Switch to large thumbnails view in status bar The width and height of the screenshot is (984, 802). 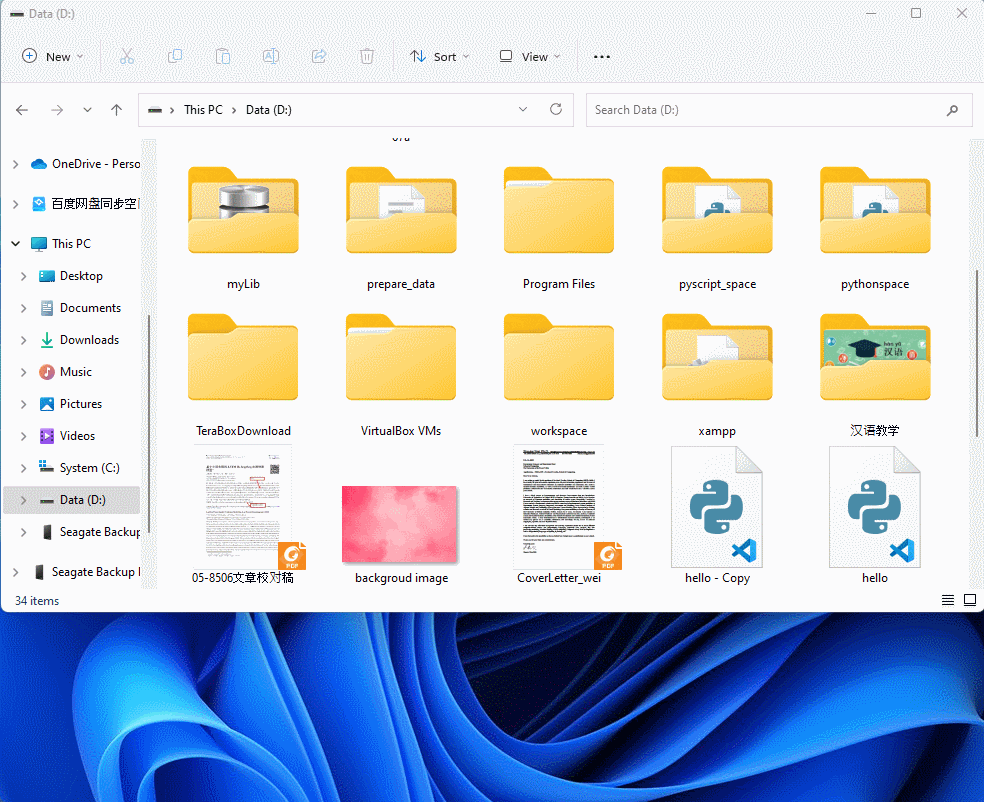969,600
